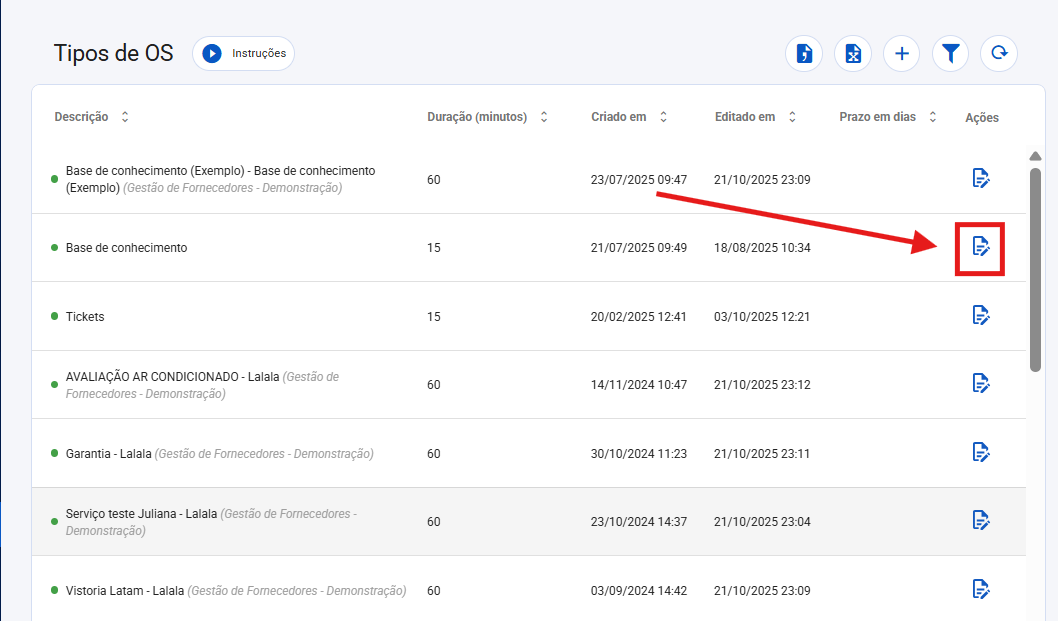Image resolution: width=1058 pixels, height=621 pixels.
Task: Refresh the Tipos de OS list
Action: coord(998,54)
